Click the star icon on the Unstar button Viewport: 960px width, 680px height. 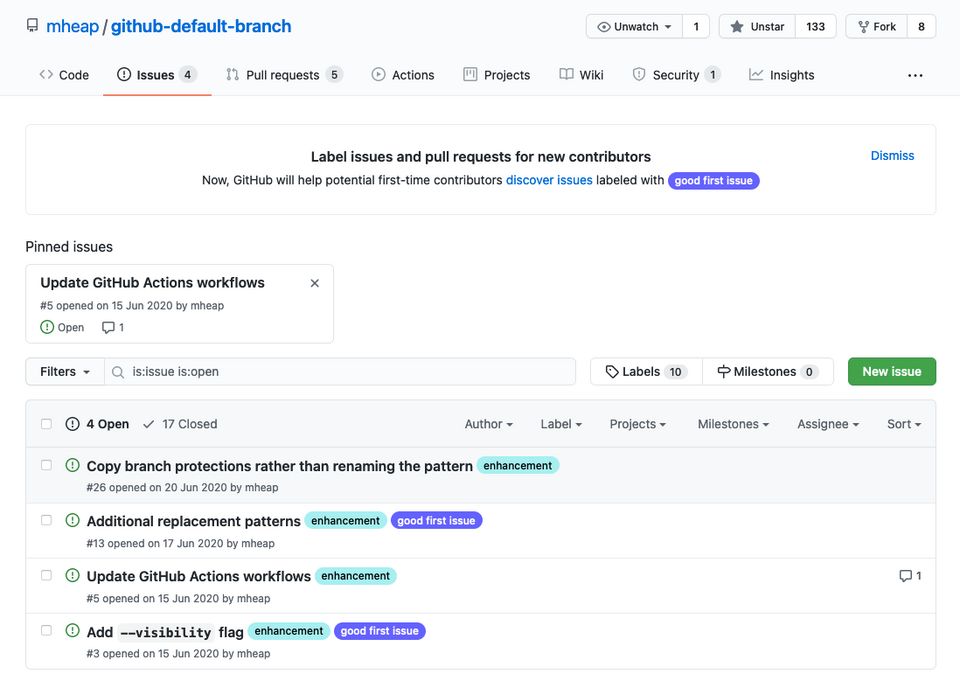coord(737,27)
